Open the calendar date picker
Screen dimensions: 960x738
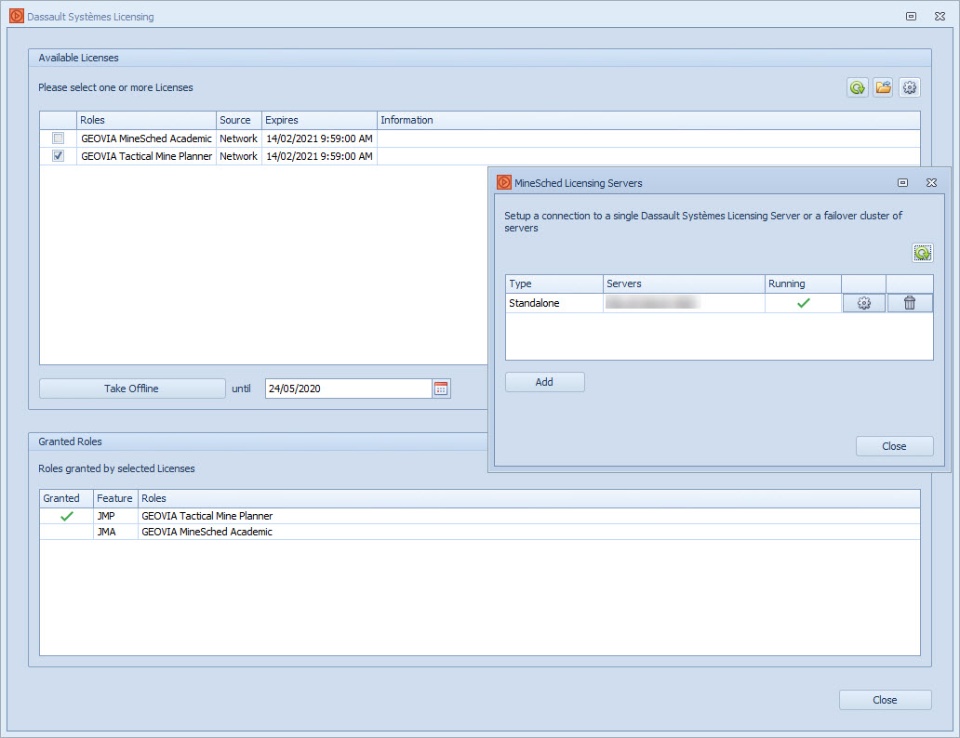point(441,388)
